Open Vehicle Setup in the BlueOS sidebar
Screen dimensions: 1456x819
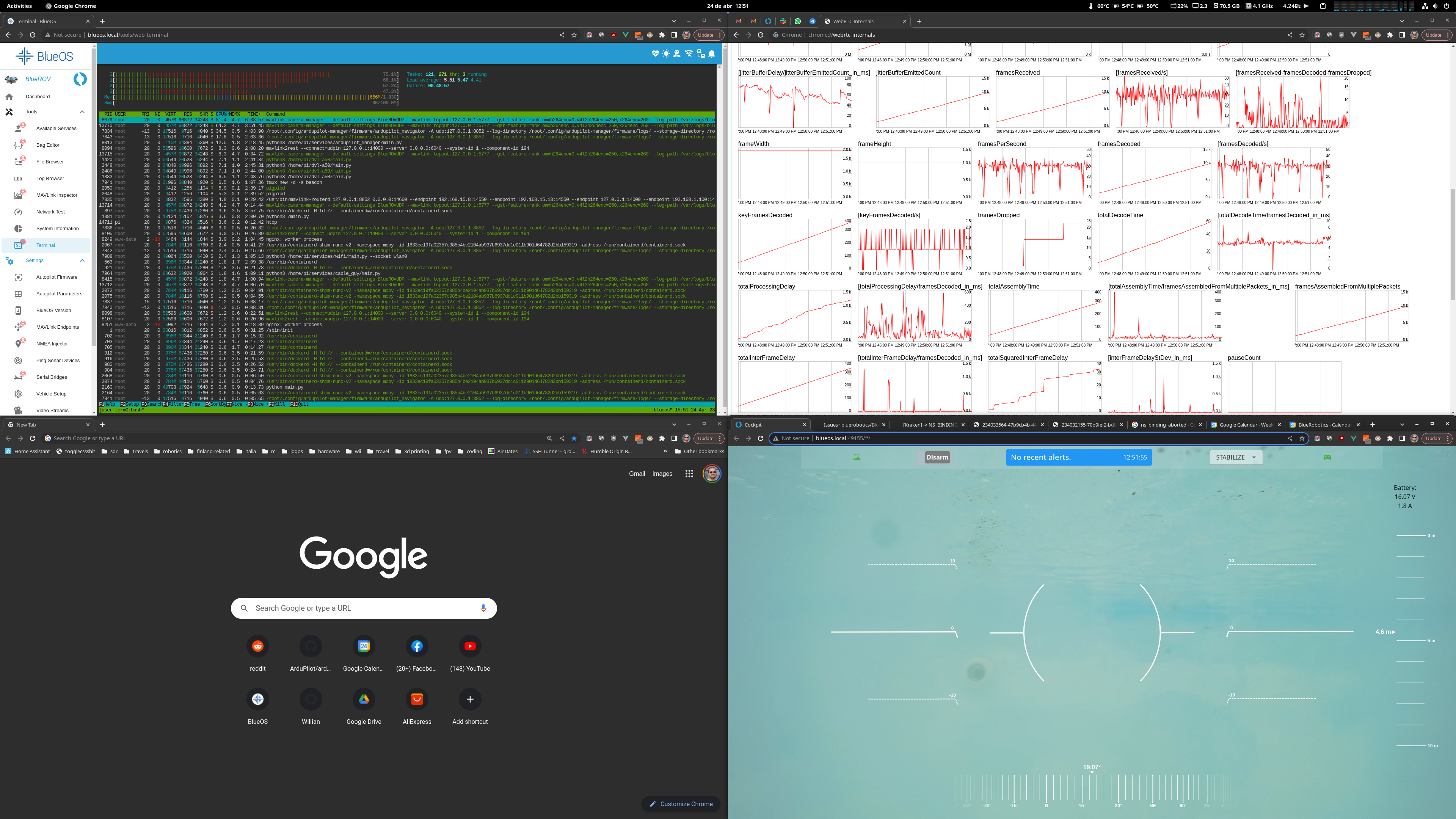(52, 394)
